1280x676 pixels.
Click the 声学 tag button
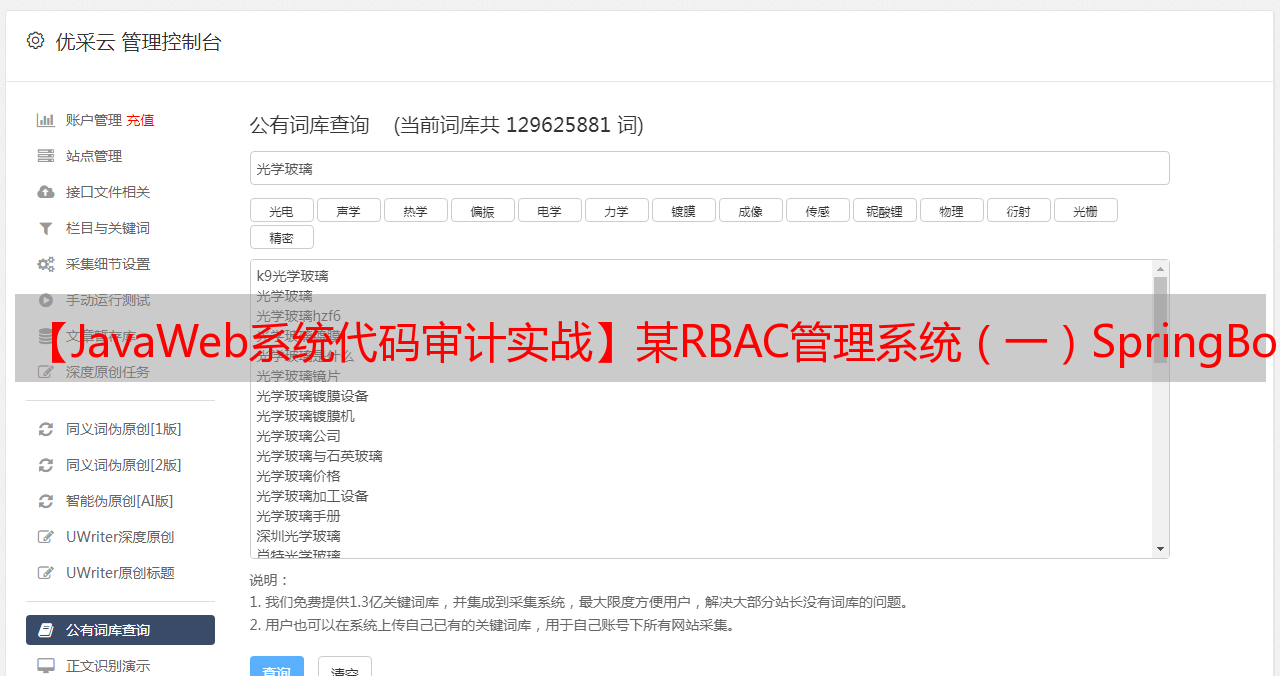(348, 210)
